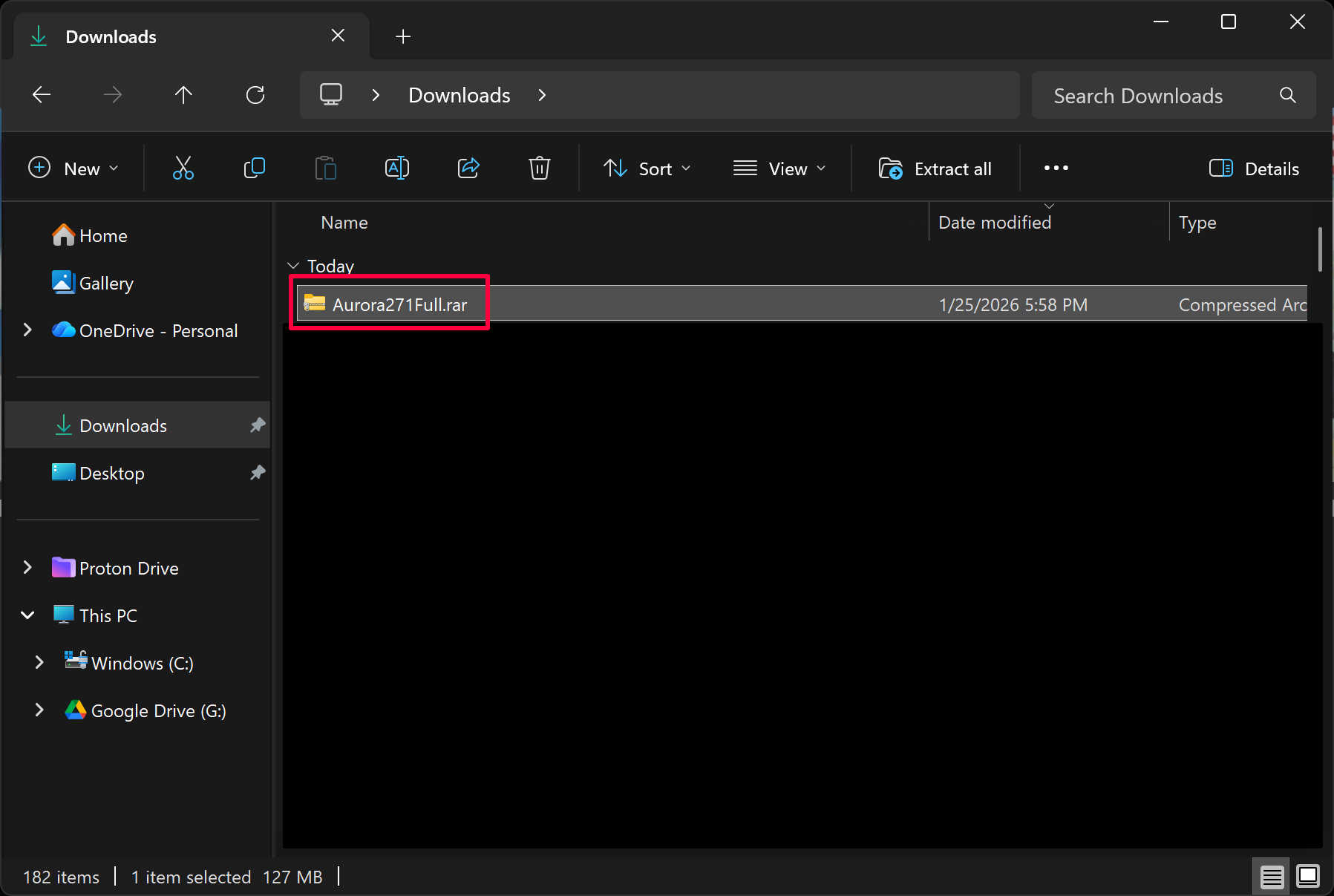Open the Sort dropdown menu
The height and width of the screenshot is (896, 1334).
647,169
